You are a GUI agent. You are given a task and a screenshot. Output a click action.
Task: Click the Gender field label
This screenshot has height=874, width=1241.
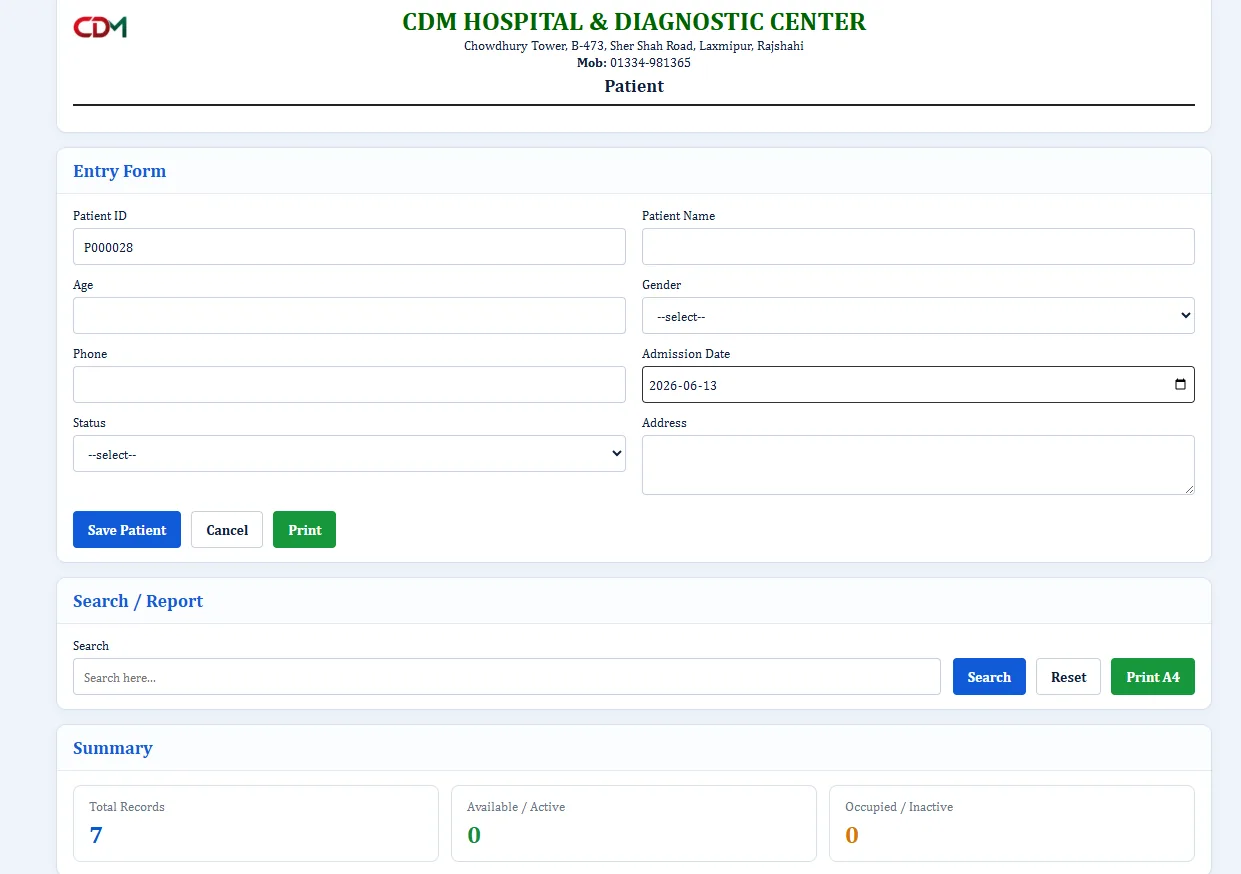click(661, 285)
